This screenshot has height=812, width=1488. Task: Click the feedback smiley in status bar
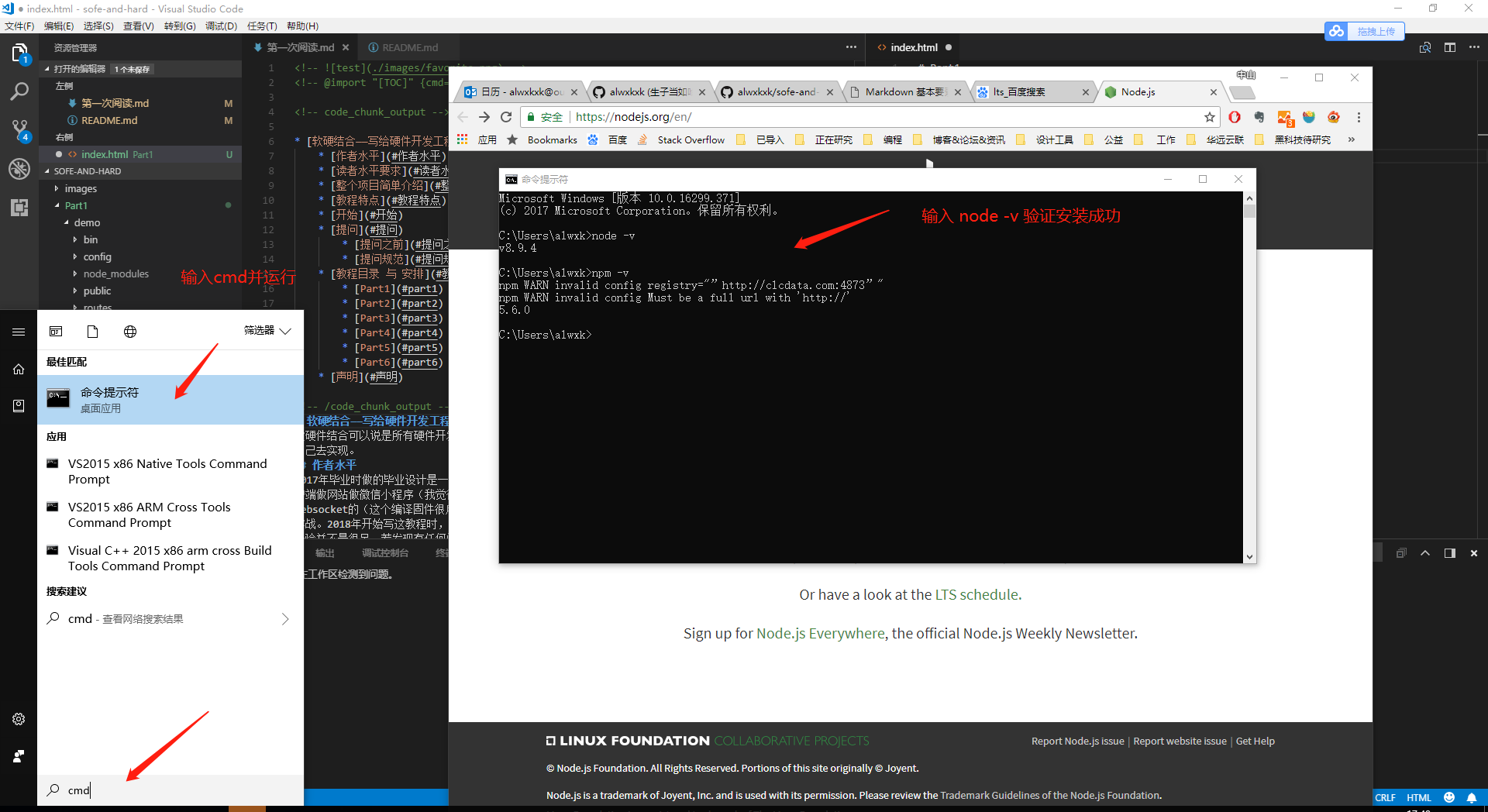pos(1449,797)
